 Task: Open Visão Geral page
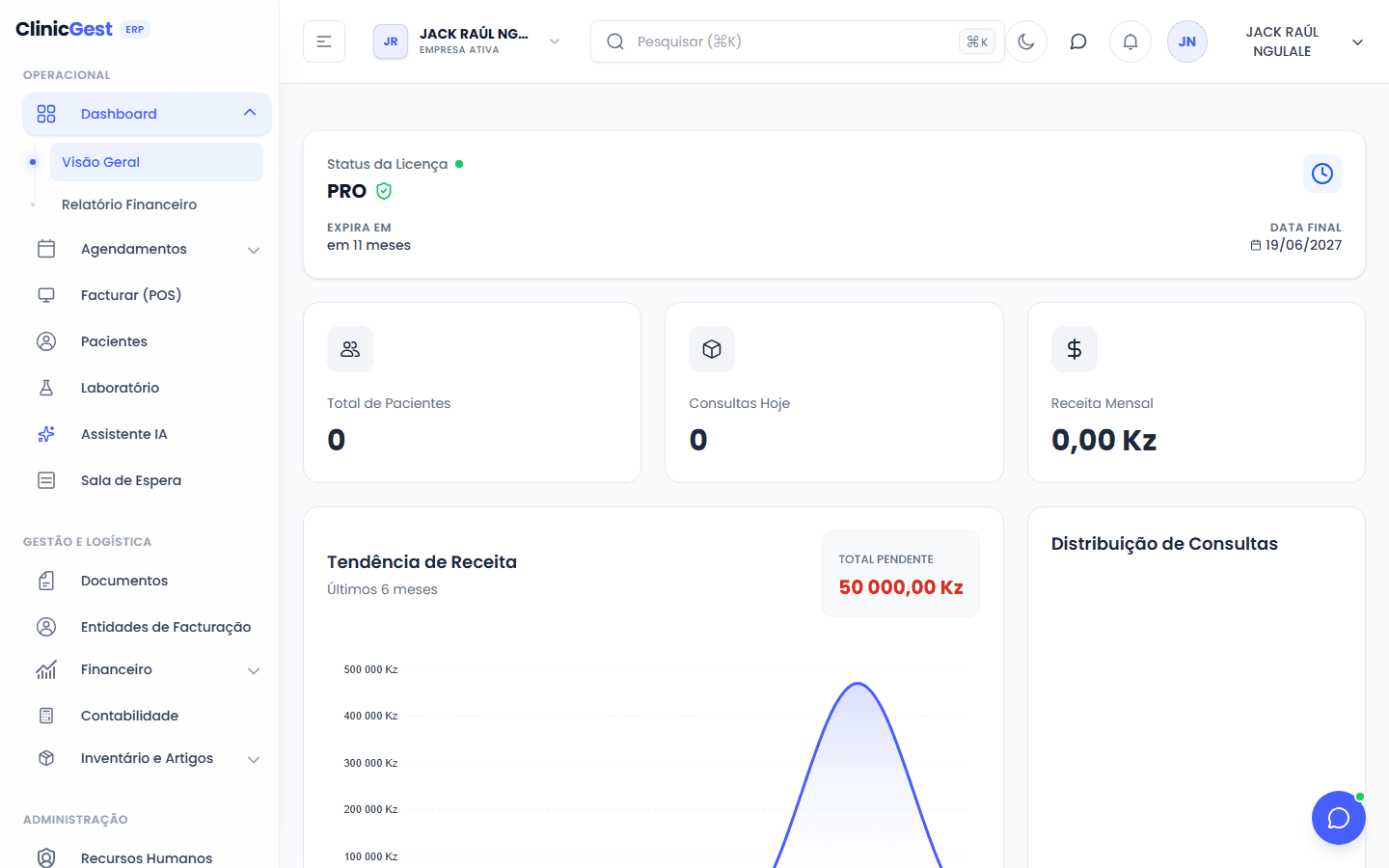coord(156,162)
